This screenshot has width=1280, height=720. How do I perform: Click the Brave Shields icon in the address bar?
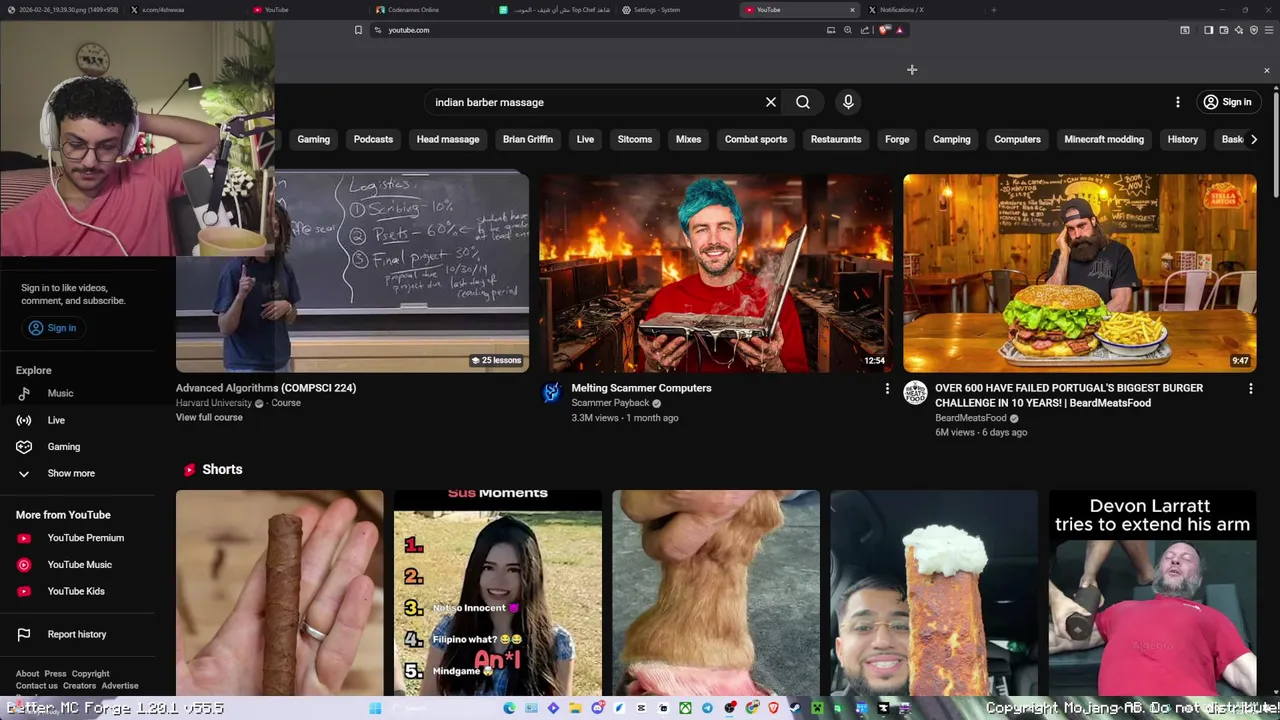(x=884, y=30)
